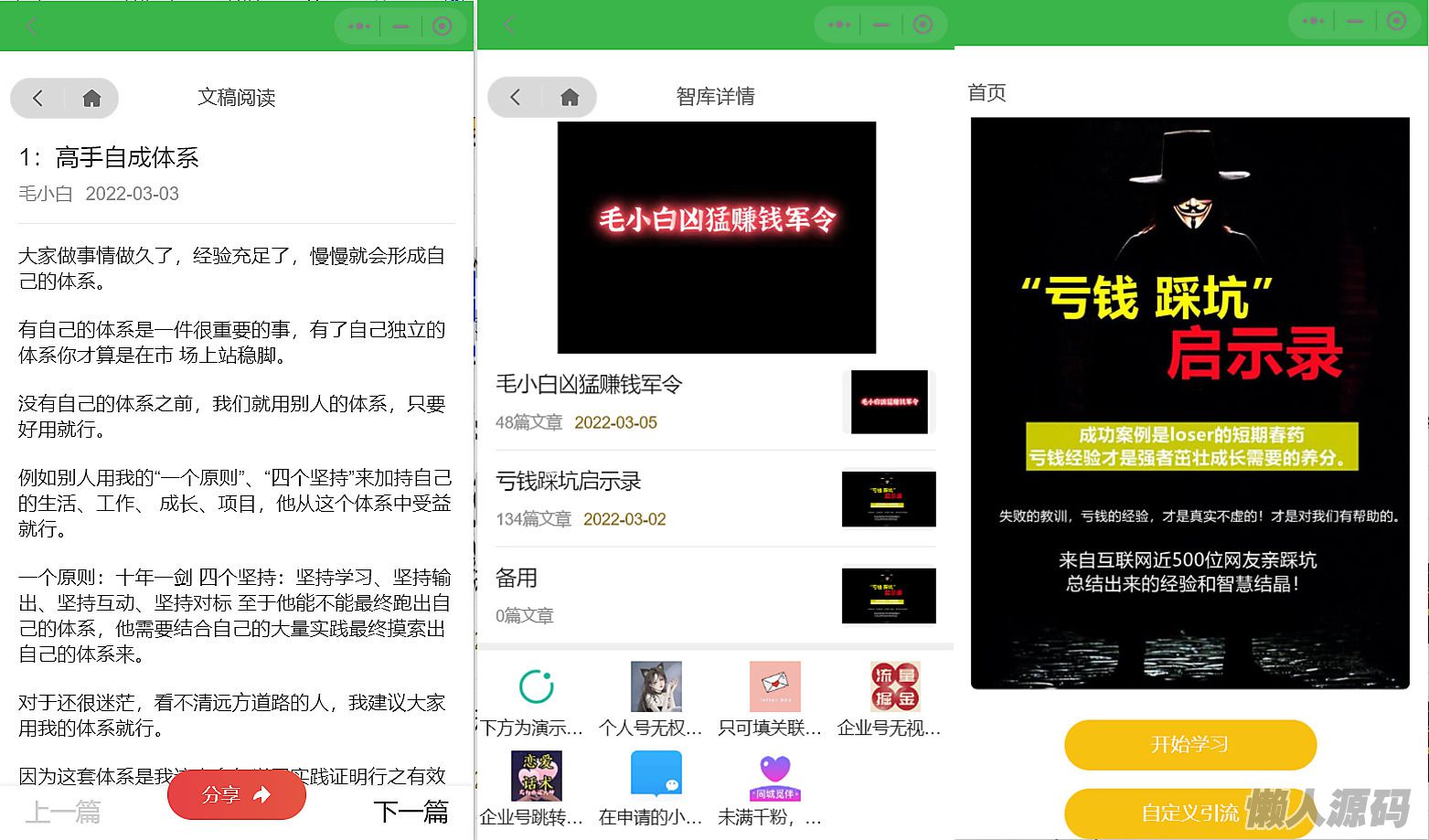The width and height of the screenshot is (1429, 840).
Task: Click the 亏钱踩坑启示录 poster on 首页
Action: (1190, 403)
